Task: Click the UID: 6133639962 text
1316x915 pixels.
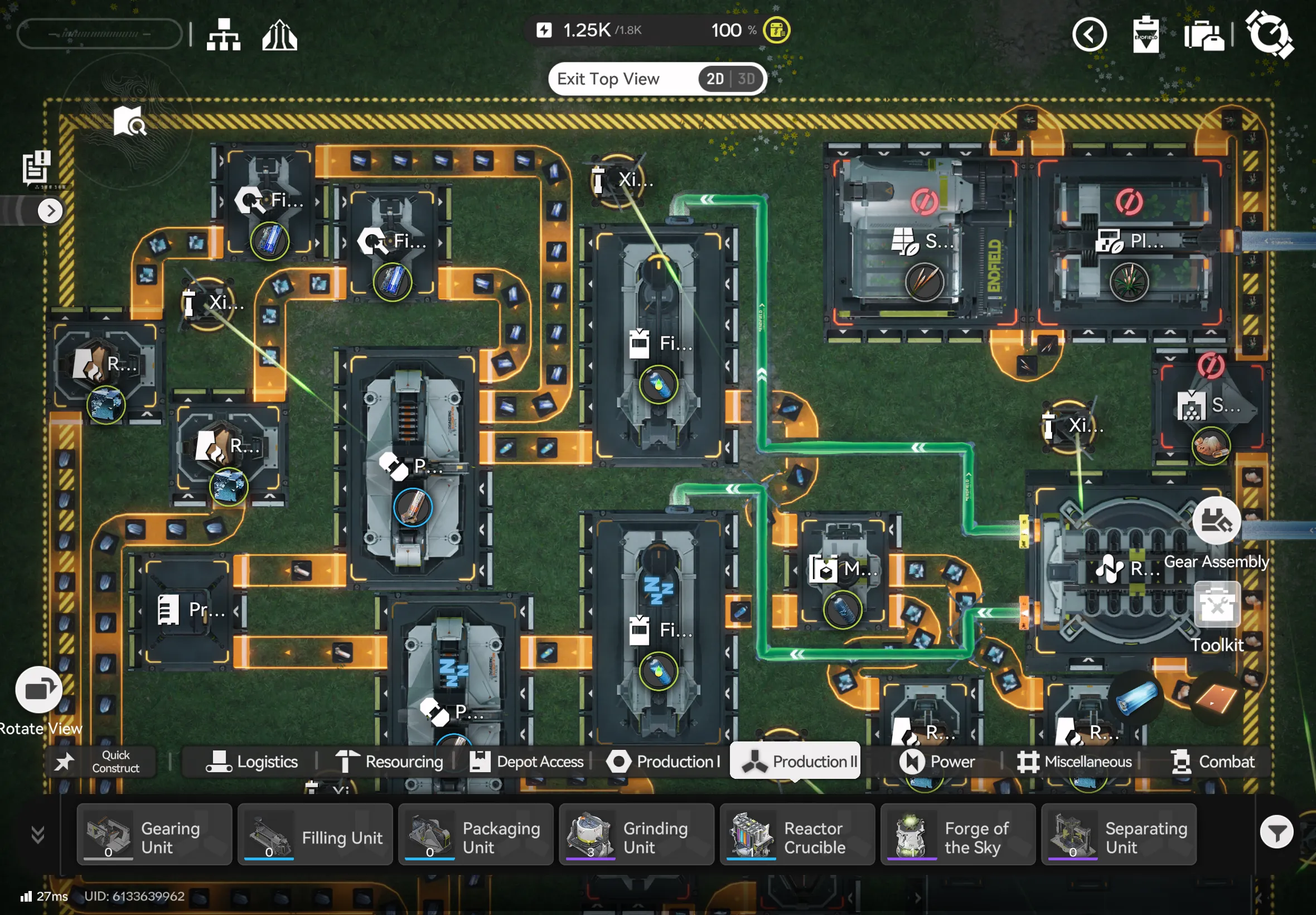Action: (x=134, y=896)
